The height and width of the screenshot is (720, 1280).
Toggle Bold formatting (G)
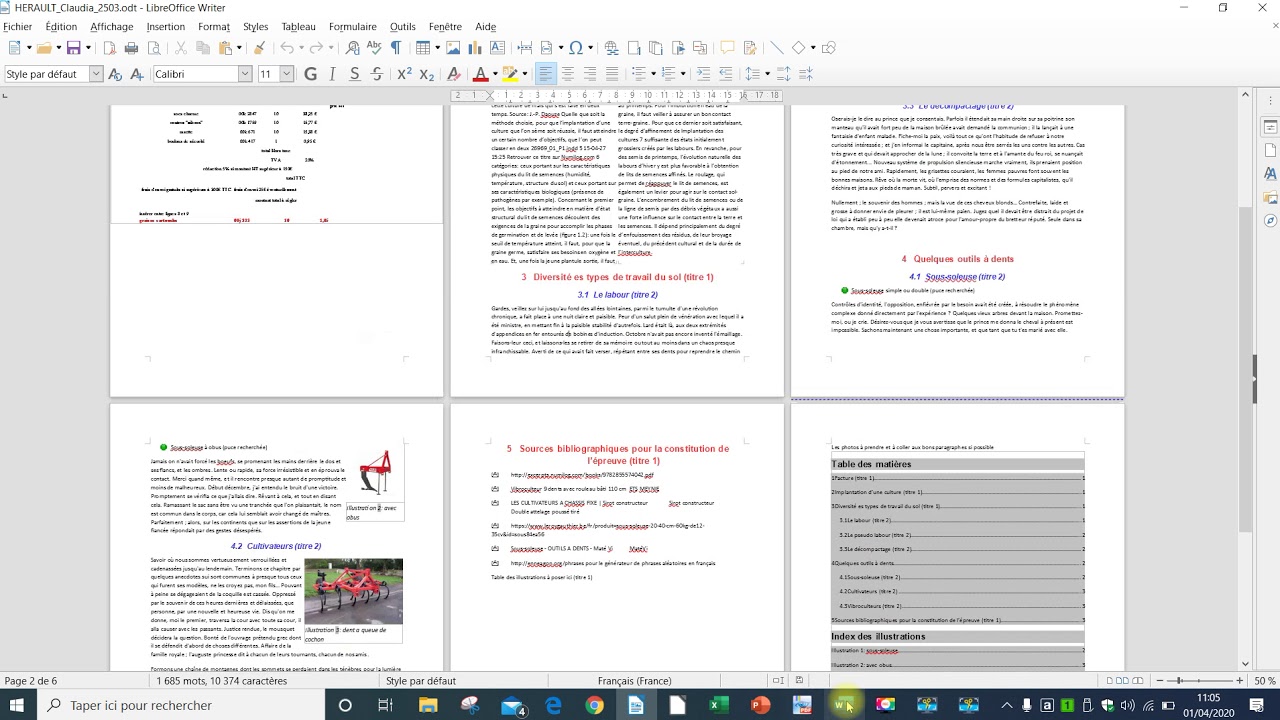point(310,74)
